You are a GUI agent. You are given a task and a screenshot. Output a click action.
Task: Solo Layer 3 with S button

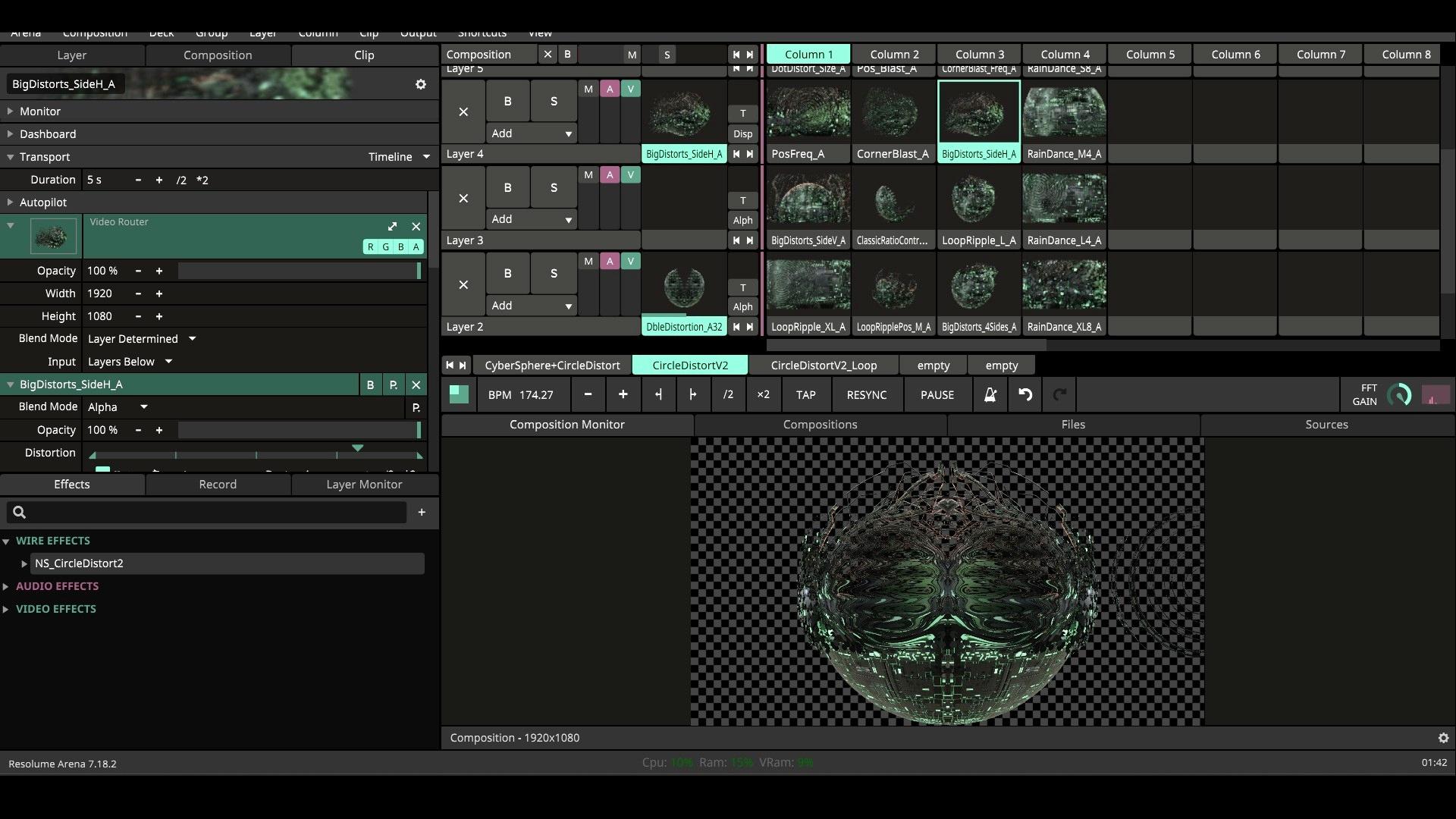[554, 187]
